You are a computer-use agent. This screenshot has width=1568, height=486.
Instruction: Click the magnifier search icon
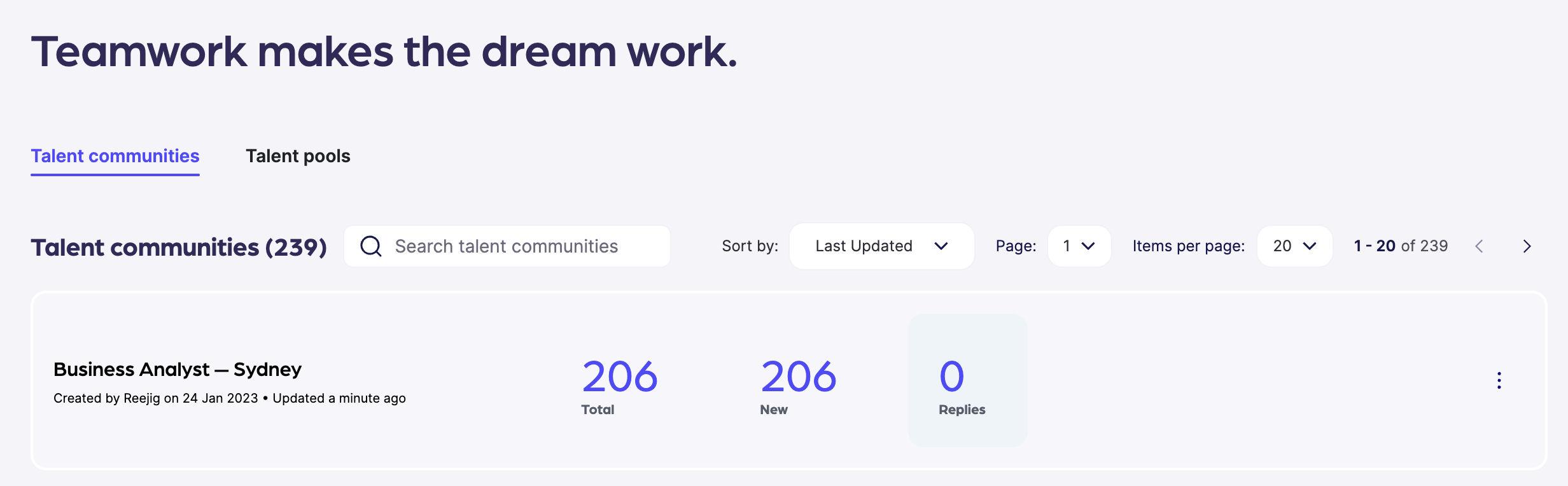coord(371,246)
